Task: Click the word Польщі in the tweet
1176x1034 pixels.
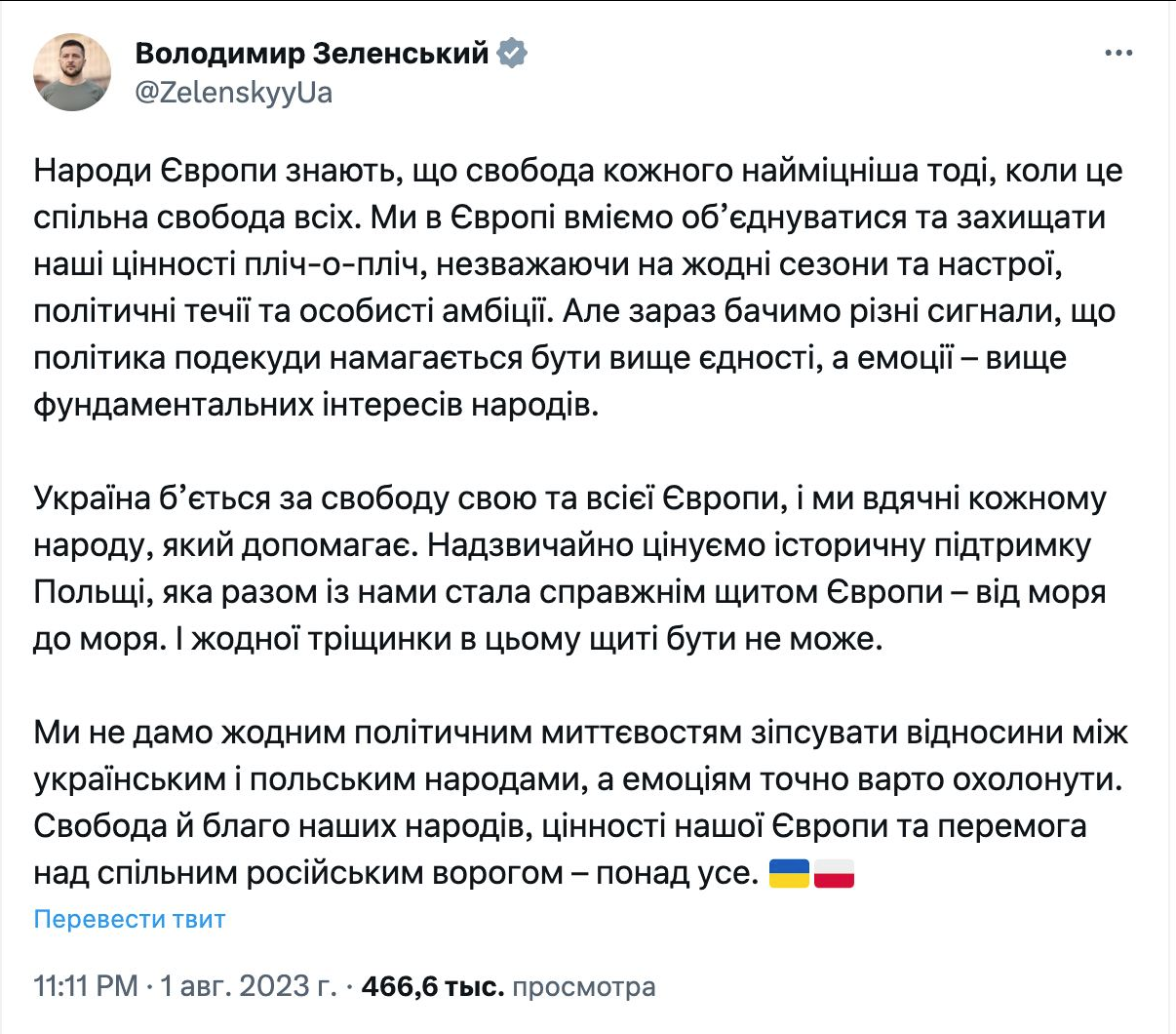Action: pyautogui.click(x=78, y=592)
